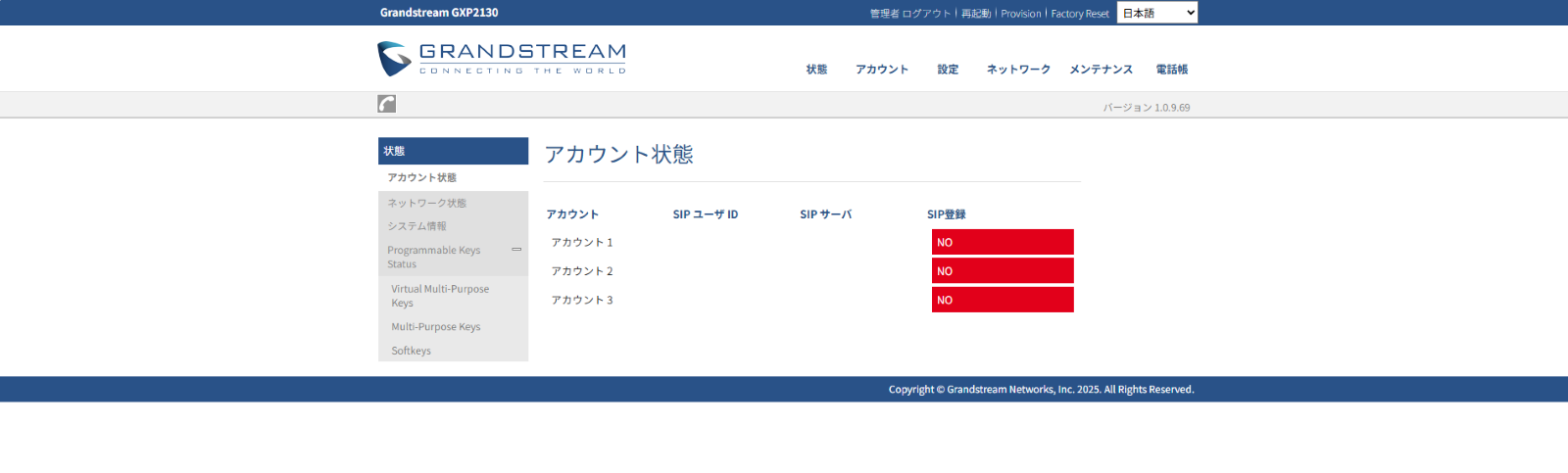Image resolution: width=1568 pixels, height=473 pixels.
Task: Click the SIP登録 column header
Action: click(x=947, y=214)
